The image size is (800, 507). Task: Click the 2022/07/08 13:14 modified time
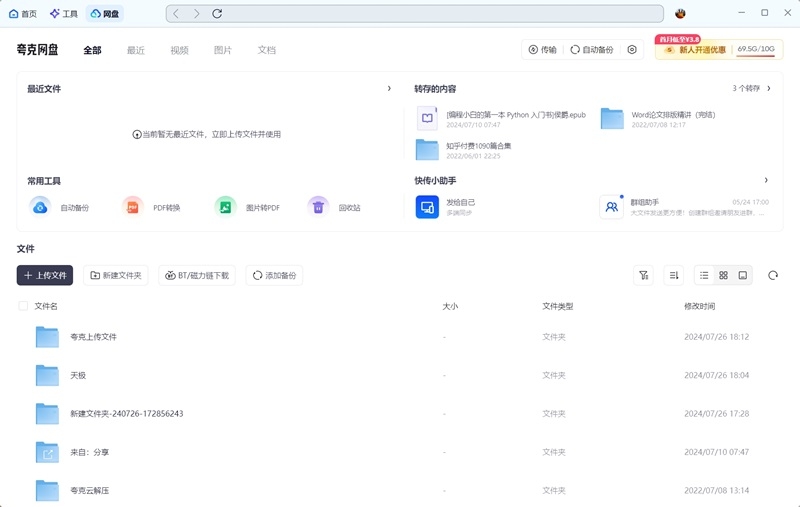tap(716, 490)
